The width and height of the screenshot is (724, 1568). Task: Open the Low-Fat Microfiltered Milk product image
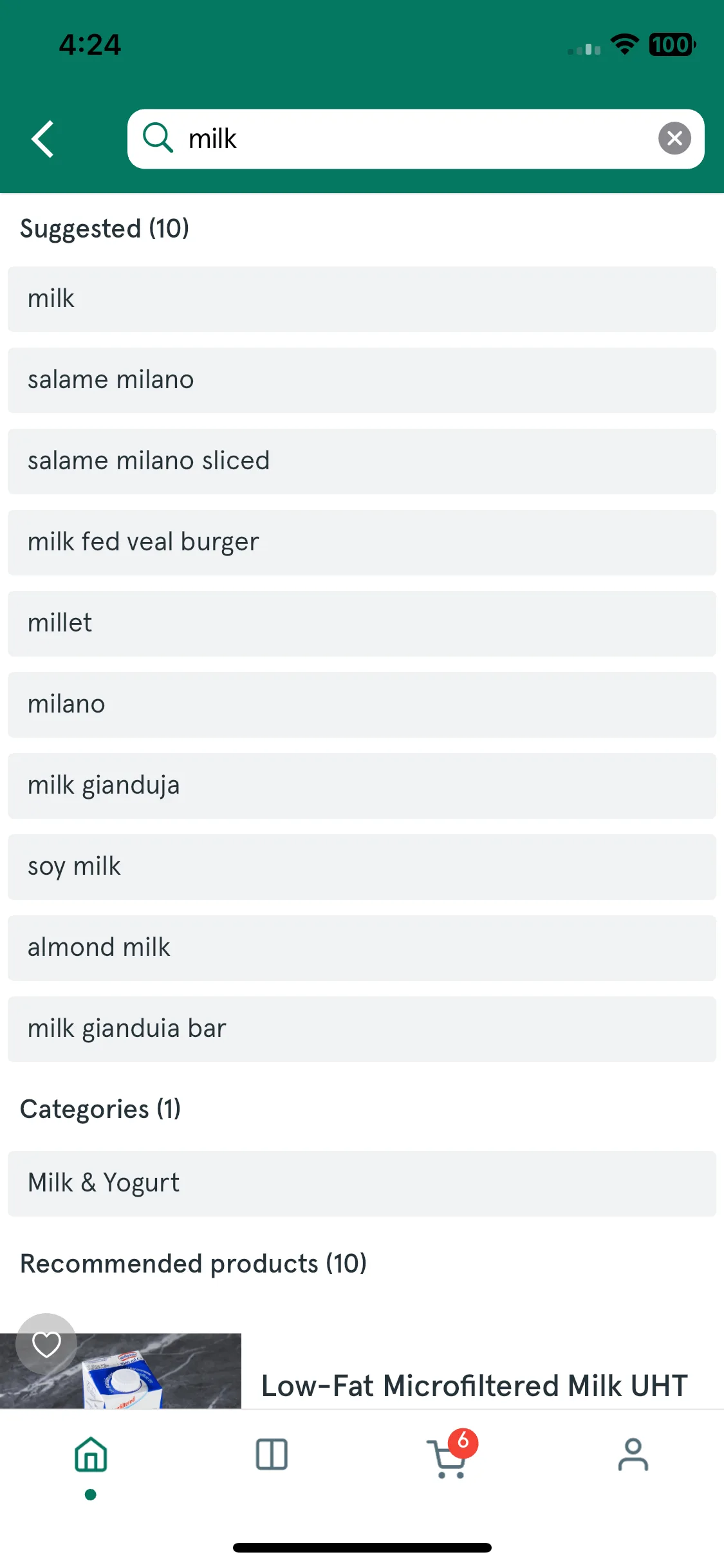121,1371
